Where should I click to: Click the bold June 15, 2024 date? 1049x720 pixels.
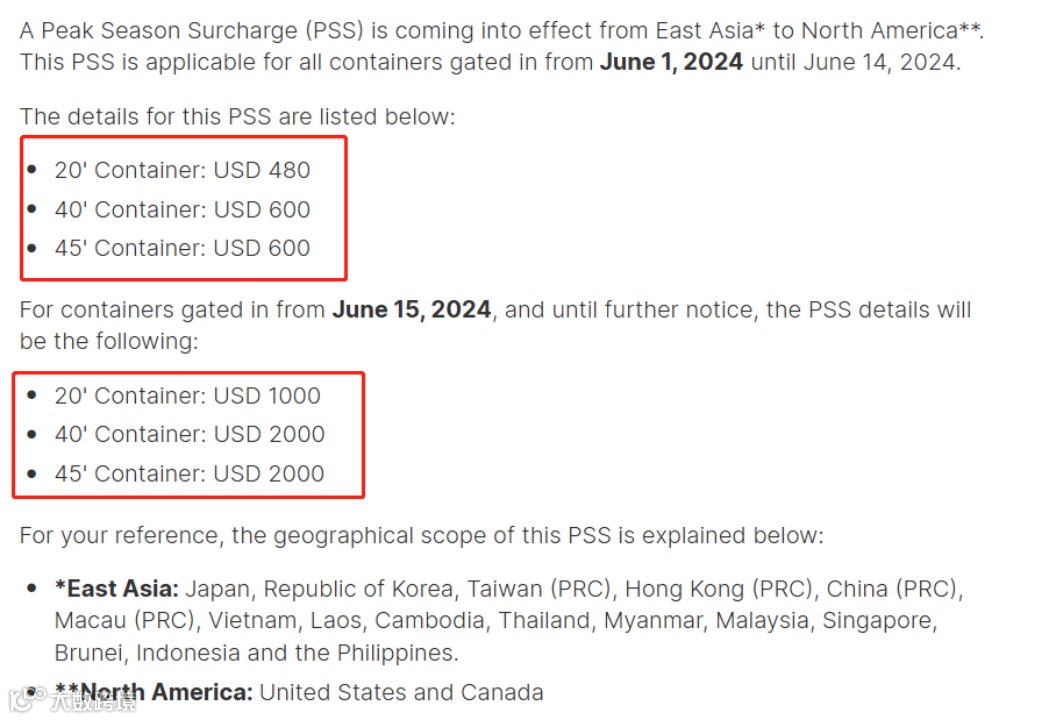coord(411,310)
